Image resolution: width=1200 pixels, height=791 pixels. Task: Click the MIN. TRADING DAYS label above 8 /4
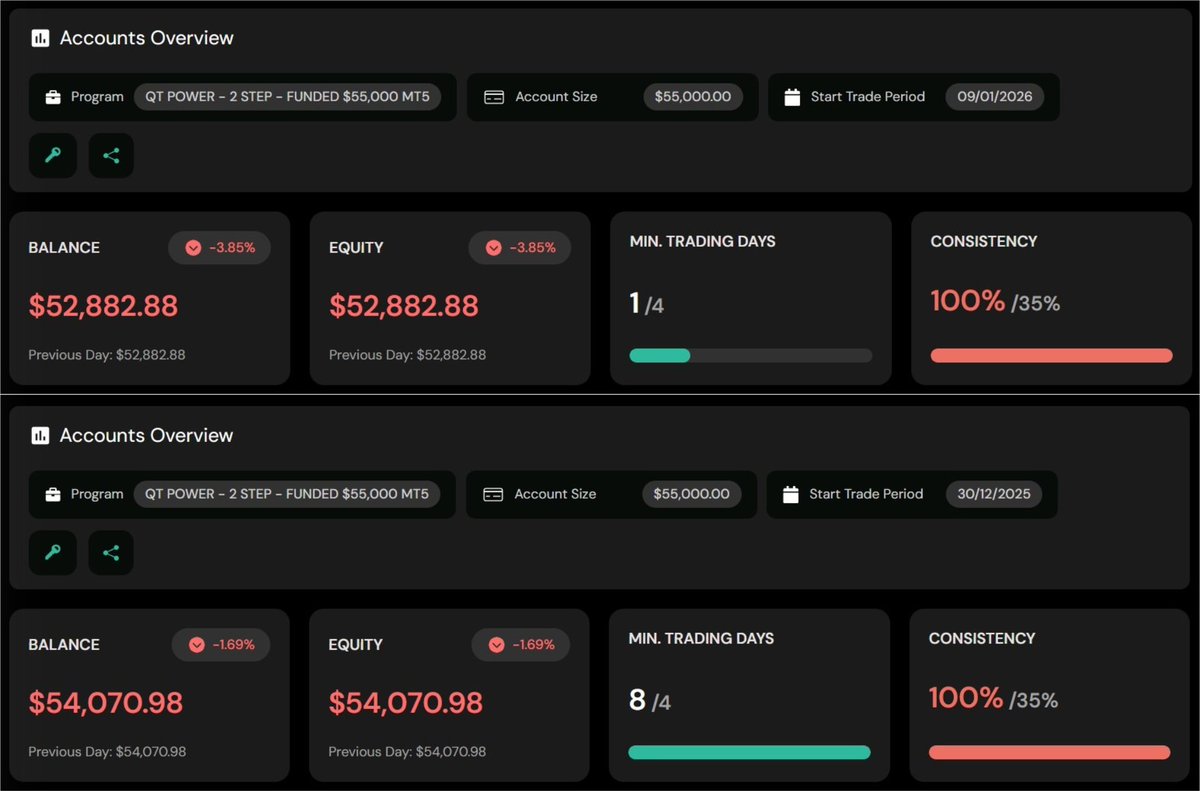(x=701, y=638)
